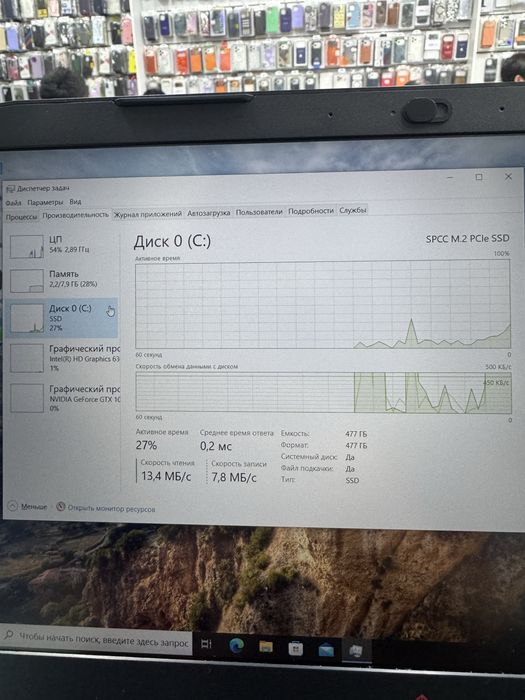Click the Меньше collapse button
The height and width of the screenshot is (700, 525).
(27, 507)
